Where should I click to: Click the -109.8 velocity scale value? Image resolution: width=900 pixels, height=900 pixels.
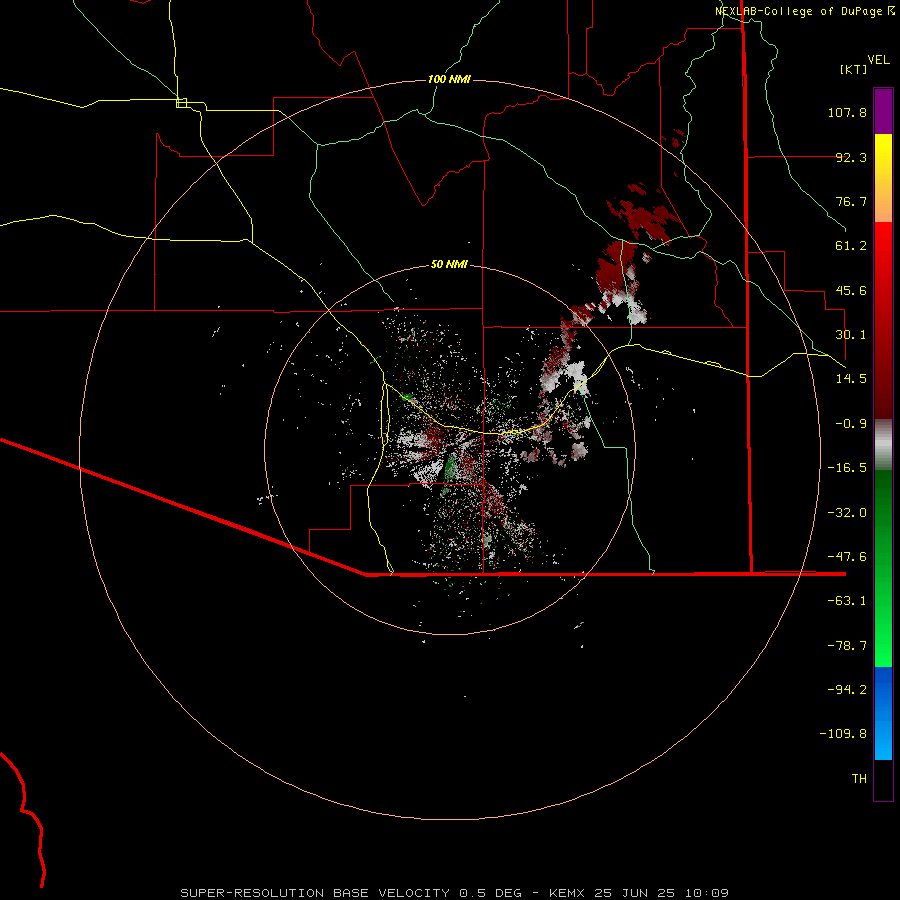pos(843,734)
